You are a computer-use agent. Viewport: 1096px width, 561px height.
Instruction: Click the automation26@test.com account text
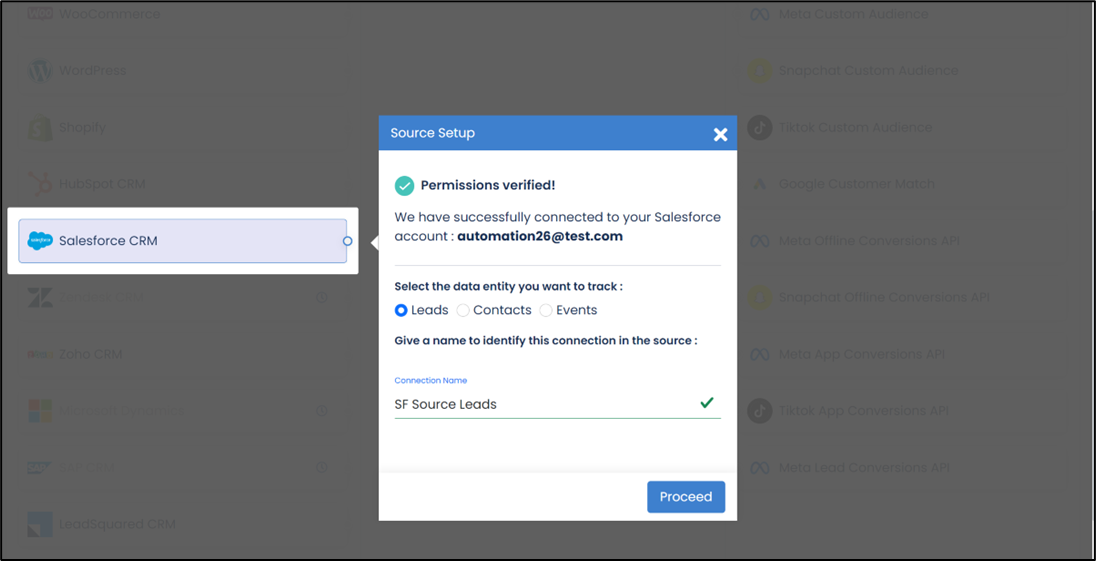[540, 236]
